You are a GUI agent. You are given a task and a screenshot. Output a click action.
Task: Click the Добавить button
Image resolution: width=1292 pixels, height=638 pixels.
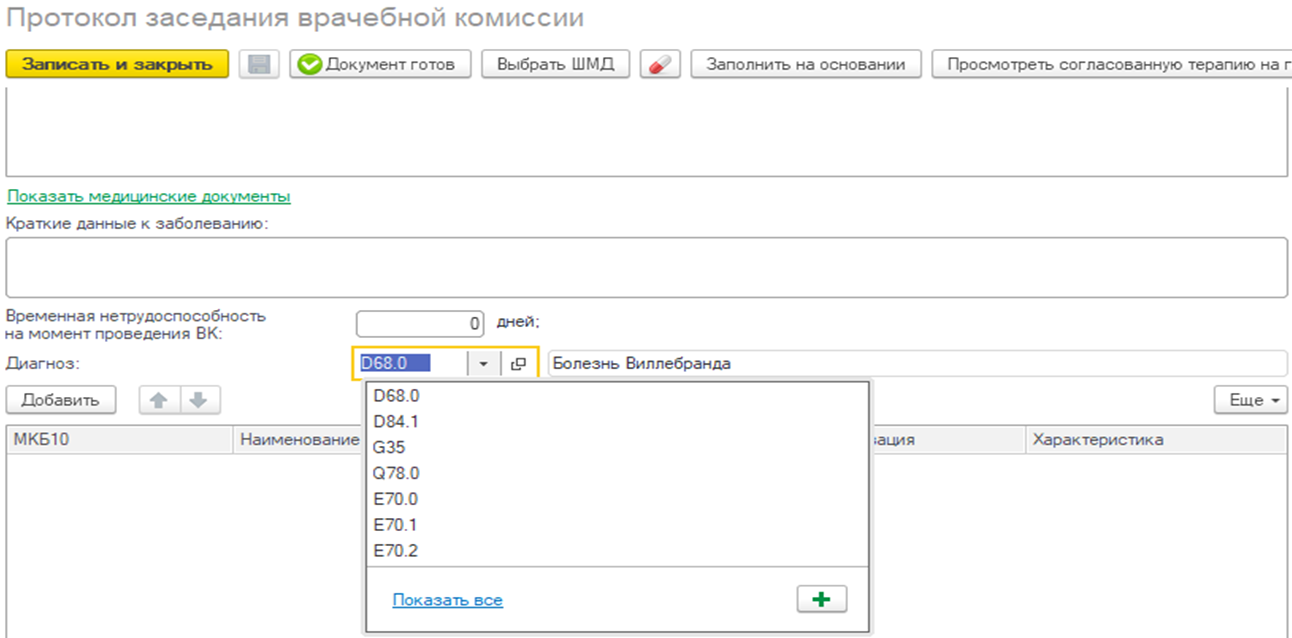click(61, 400)
